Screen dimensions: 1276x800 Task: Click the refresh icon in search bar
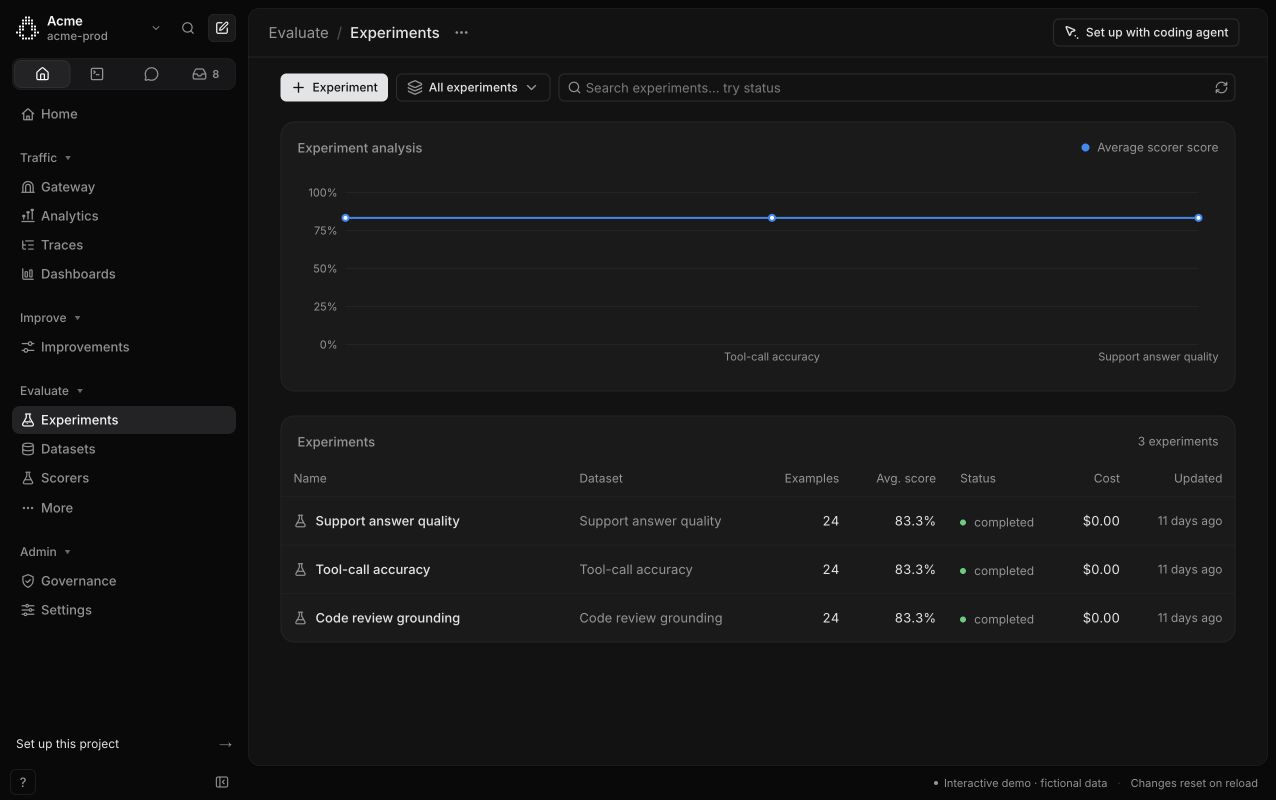tap(1221, 88)
